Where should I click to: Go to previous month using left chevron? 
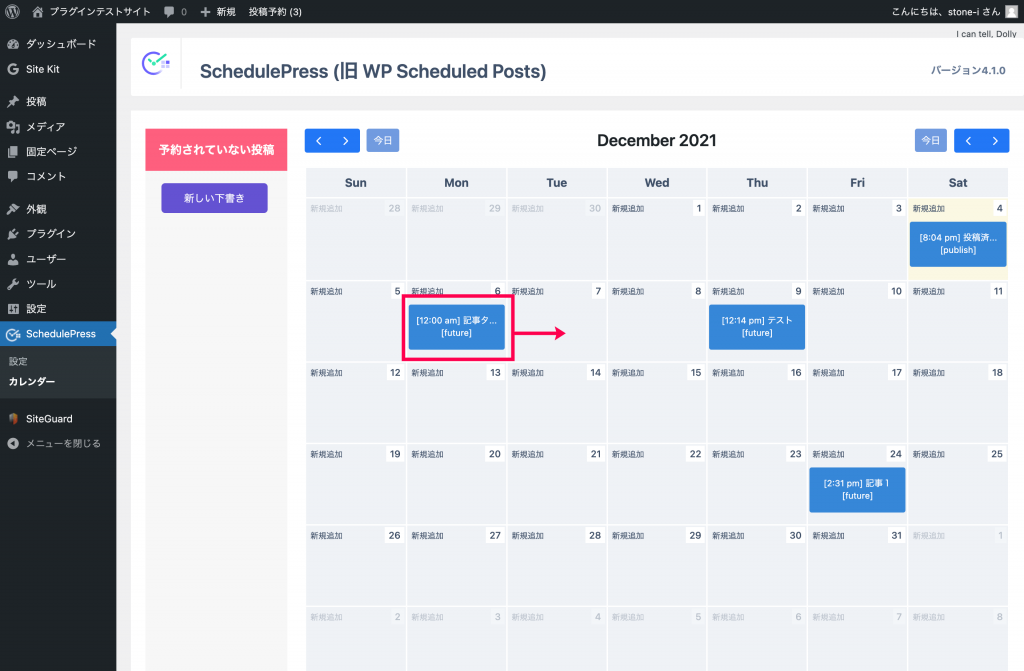319,140
